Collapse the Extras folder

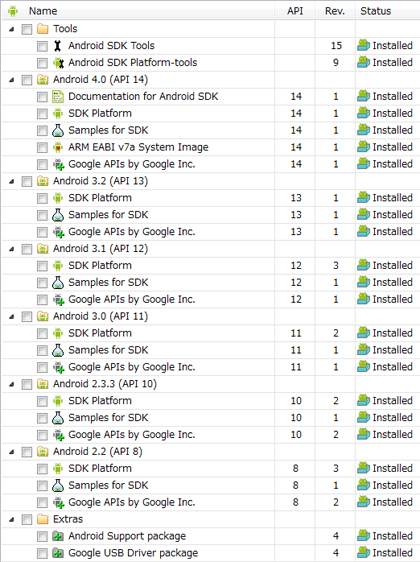coord(12,520)
